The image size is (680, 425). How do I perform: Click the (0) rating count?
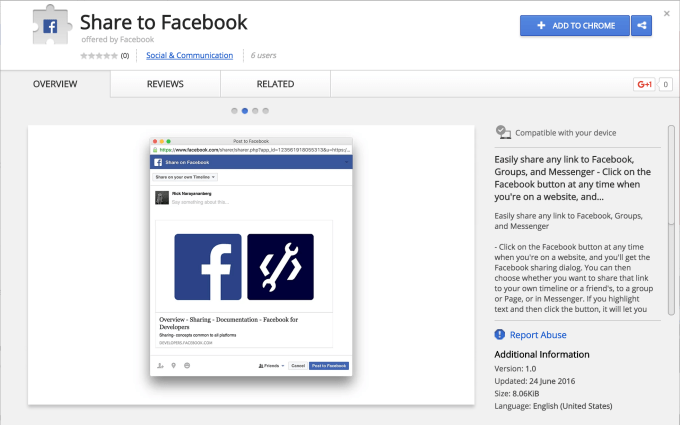pos(125,56)
